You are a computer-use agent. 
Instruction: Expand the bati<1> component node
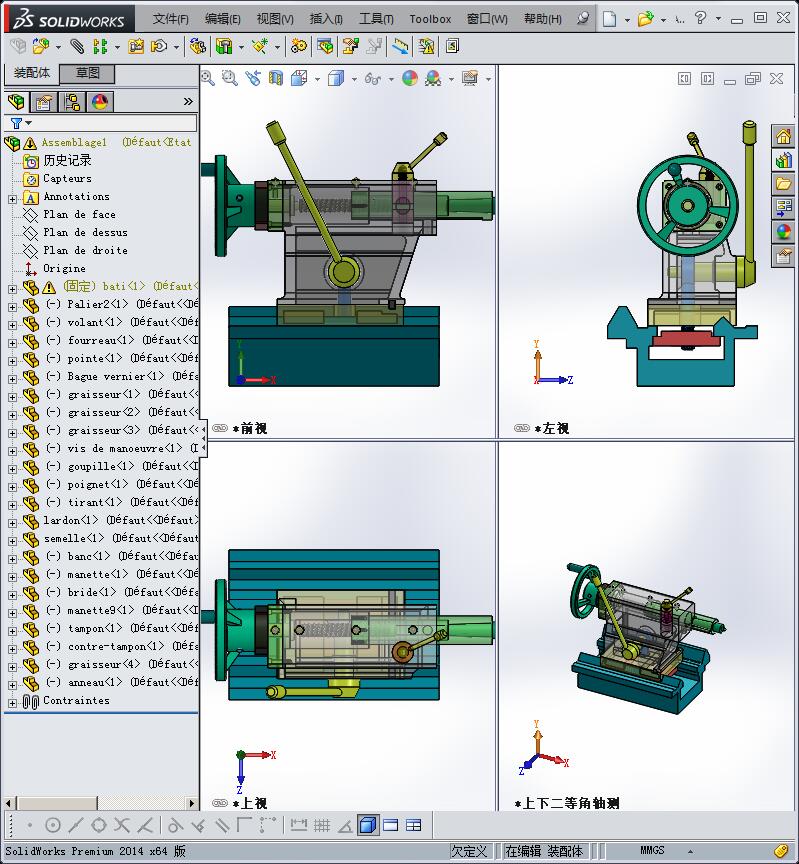click(12, 288)
